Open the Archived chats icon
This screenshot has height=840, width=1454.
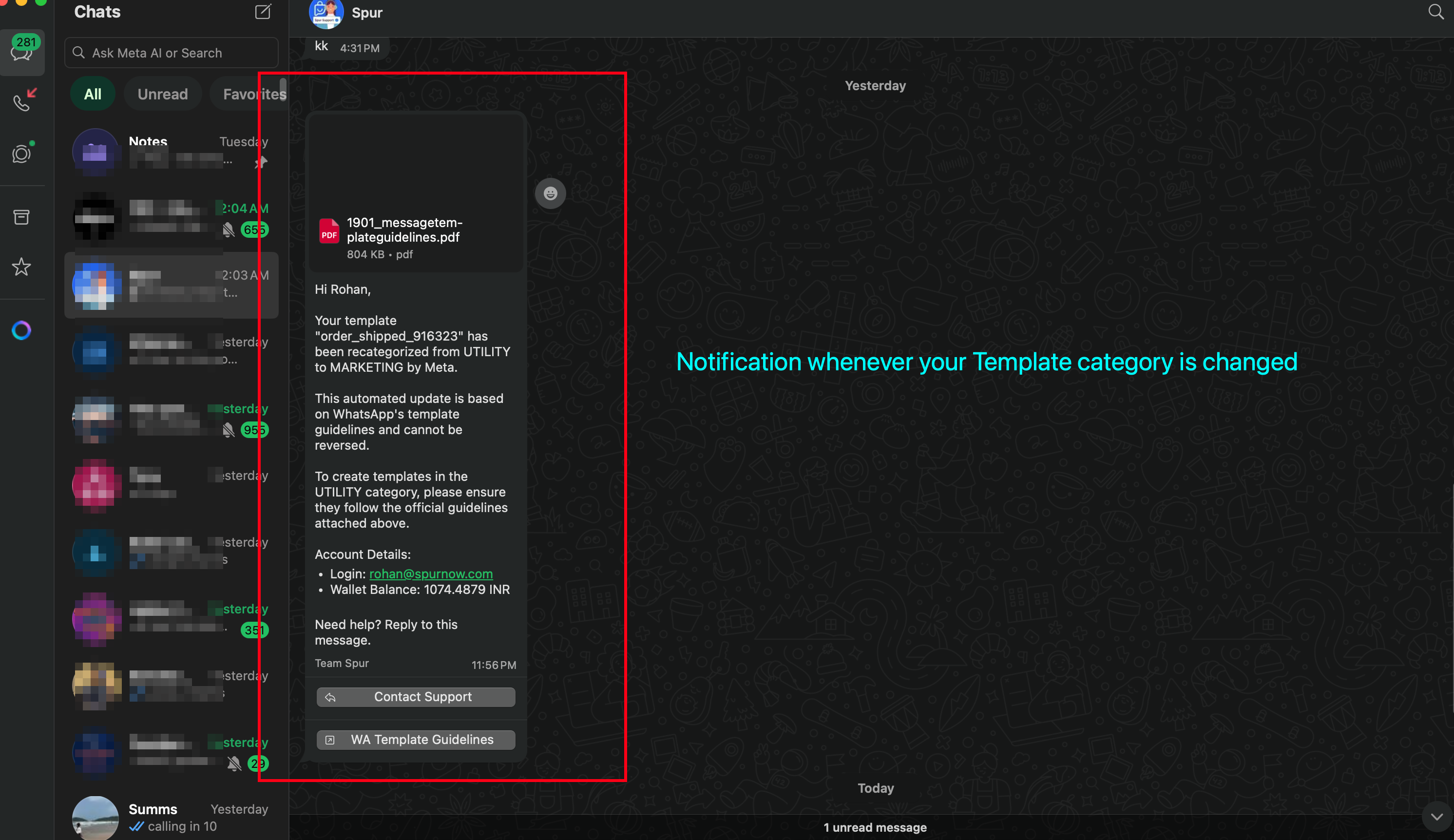coord(21,217)
